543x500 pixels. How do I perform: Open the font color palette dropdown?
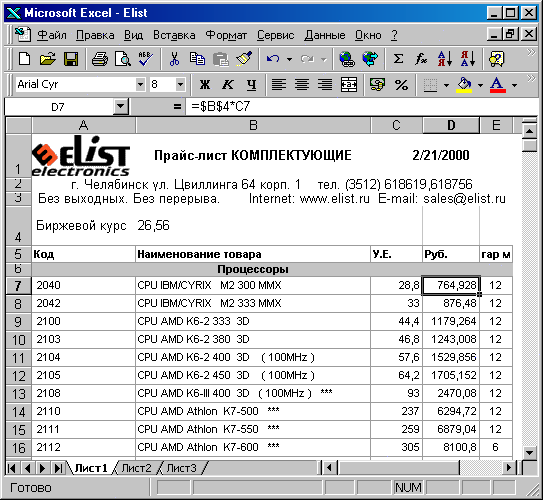(515, 84)
